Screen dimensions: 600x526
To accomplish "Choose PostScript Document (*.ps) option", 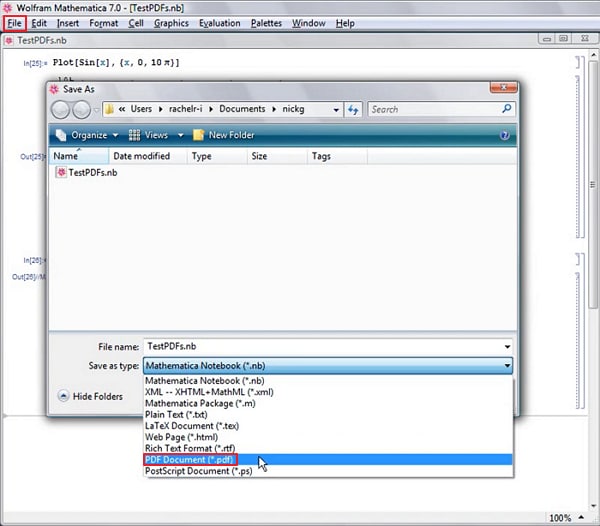I will tap(328, 471).
